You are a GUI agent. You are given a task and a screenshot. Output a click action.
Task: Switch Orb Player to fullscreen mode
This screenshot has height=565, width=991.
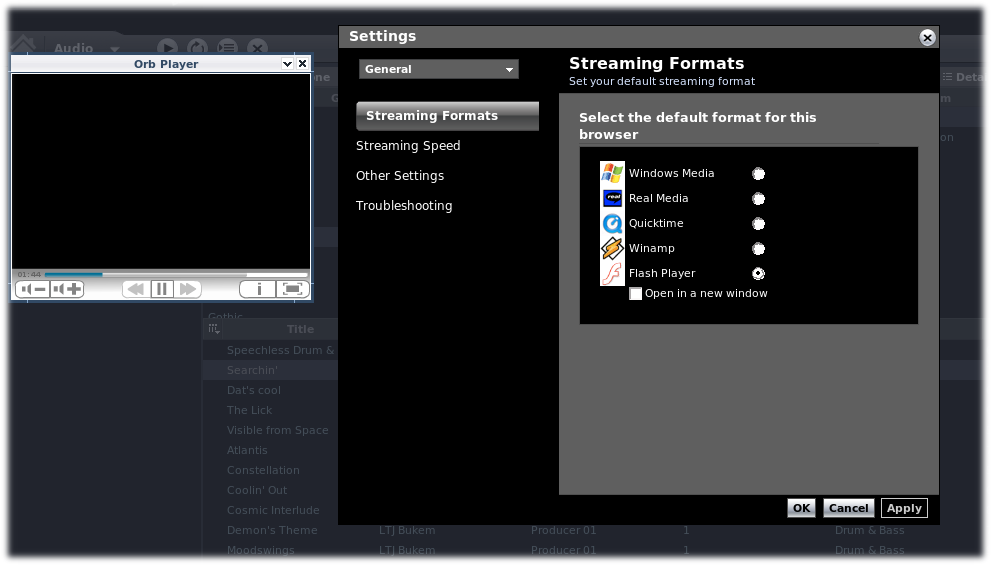292,290
